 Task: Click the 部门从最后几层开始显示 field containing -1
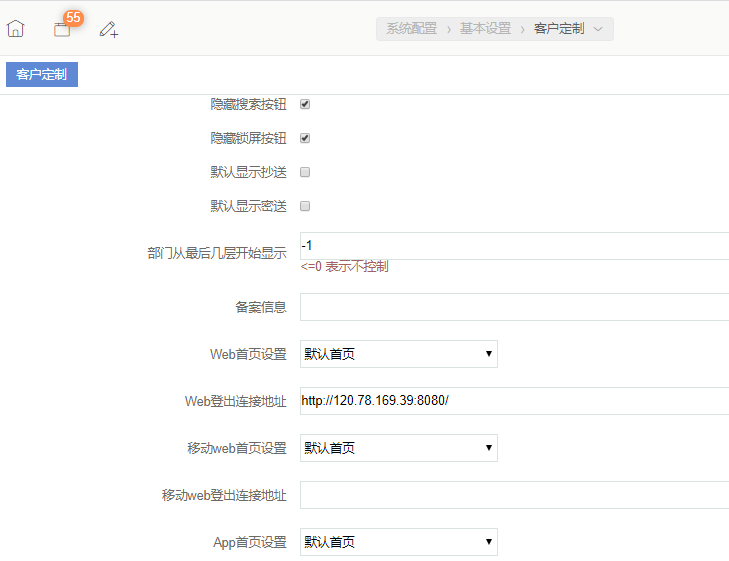tap(514, 246)
